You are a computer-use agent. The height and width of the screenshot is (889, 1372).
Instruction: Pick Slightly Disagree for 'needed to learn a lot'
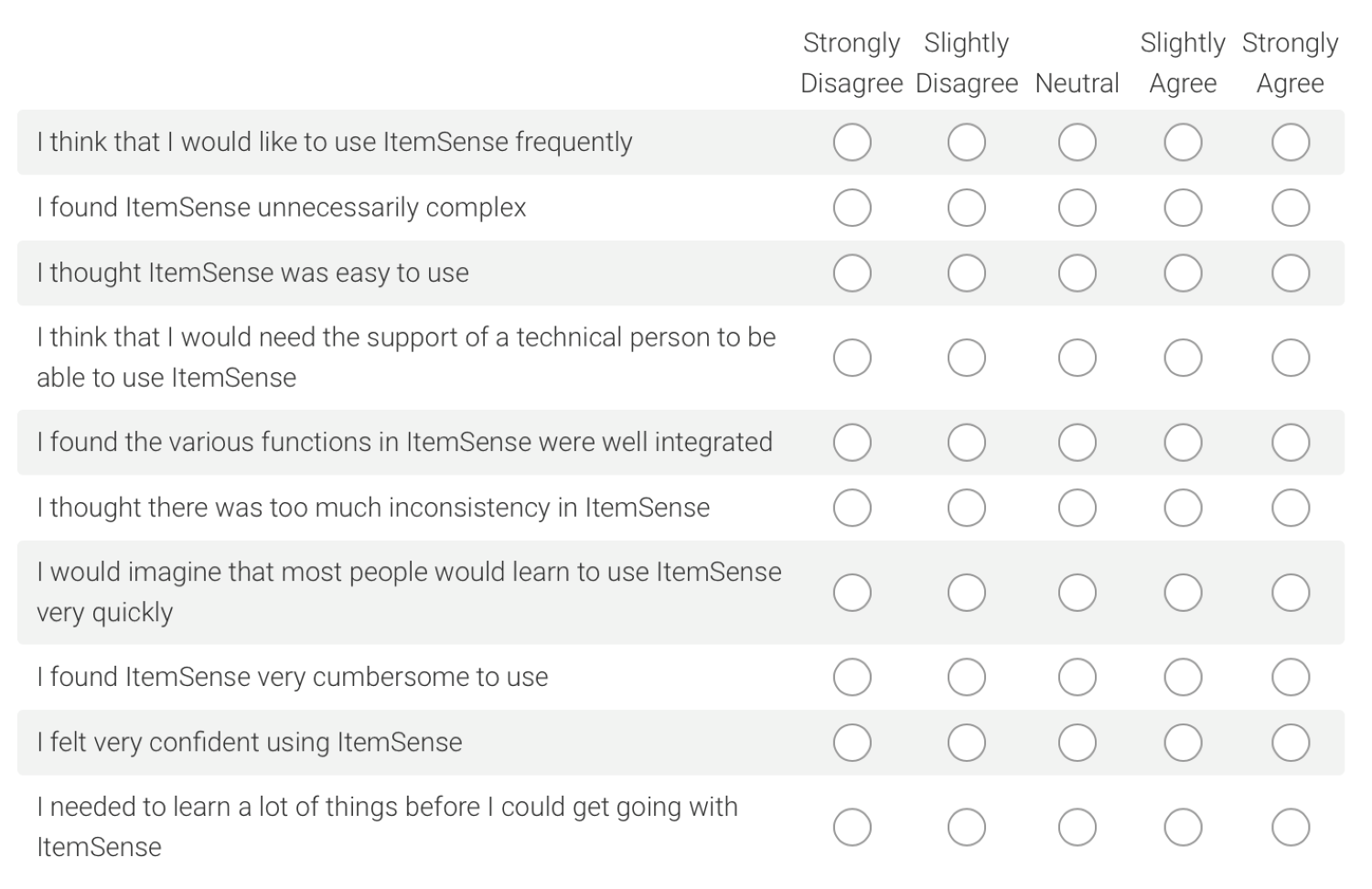coord(966,828)
